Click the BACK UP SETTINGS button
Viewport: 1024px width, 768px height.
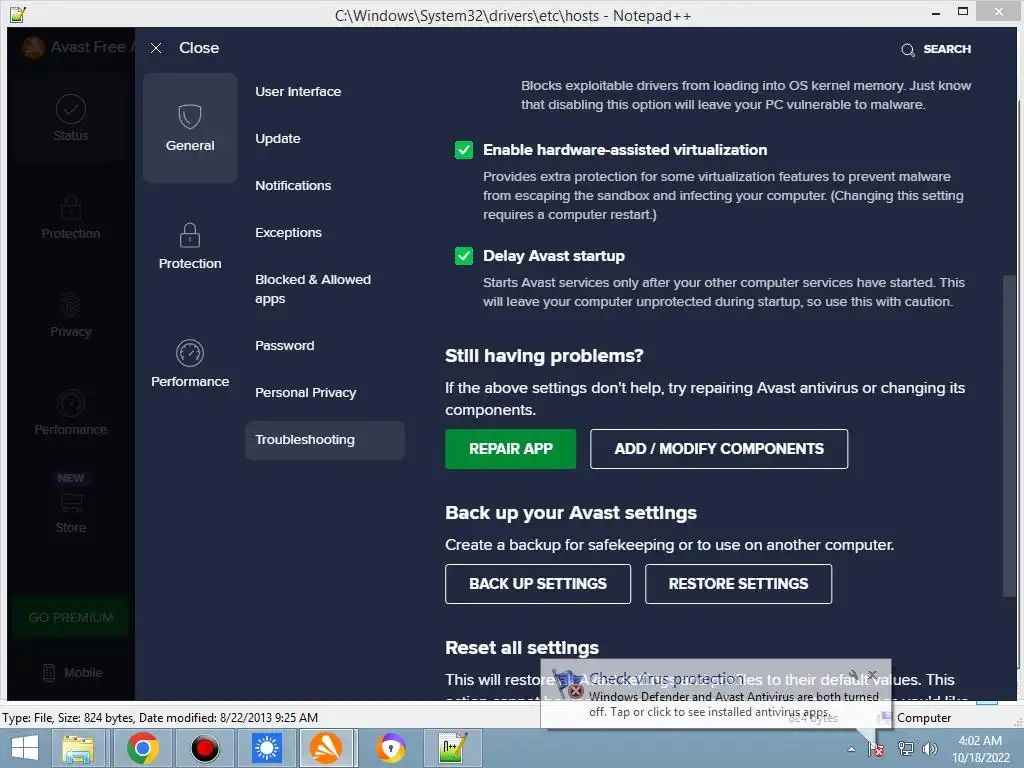click(x=538, y=584)
